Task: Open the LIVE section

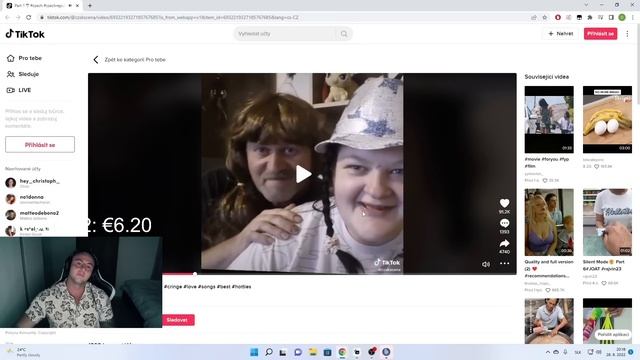Action: click(19, 90)
